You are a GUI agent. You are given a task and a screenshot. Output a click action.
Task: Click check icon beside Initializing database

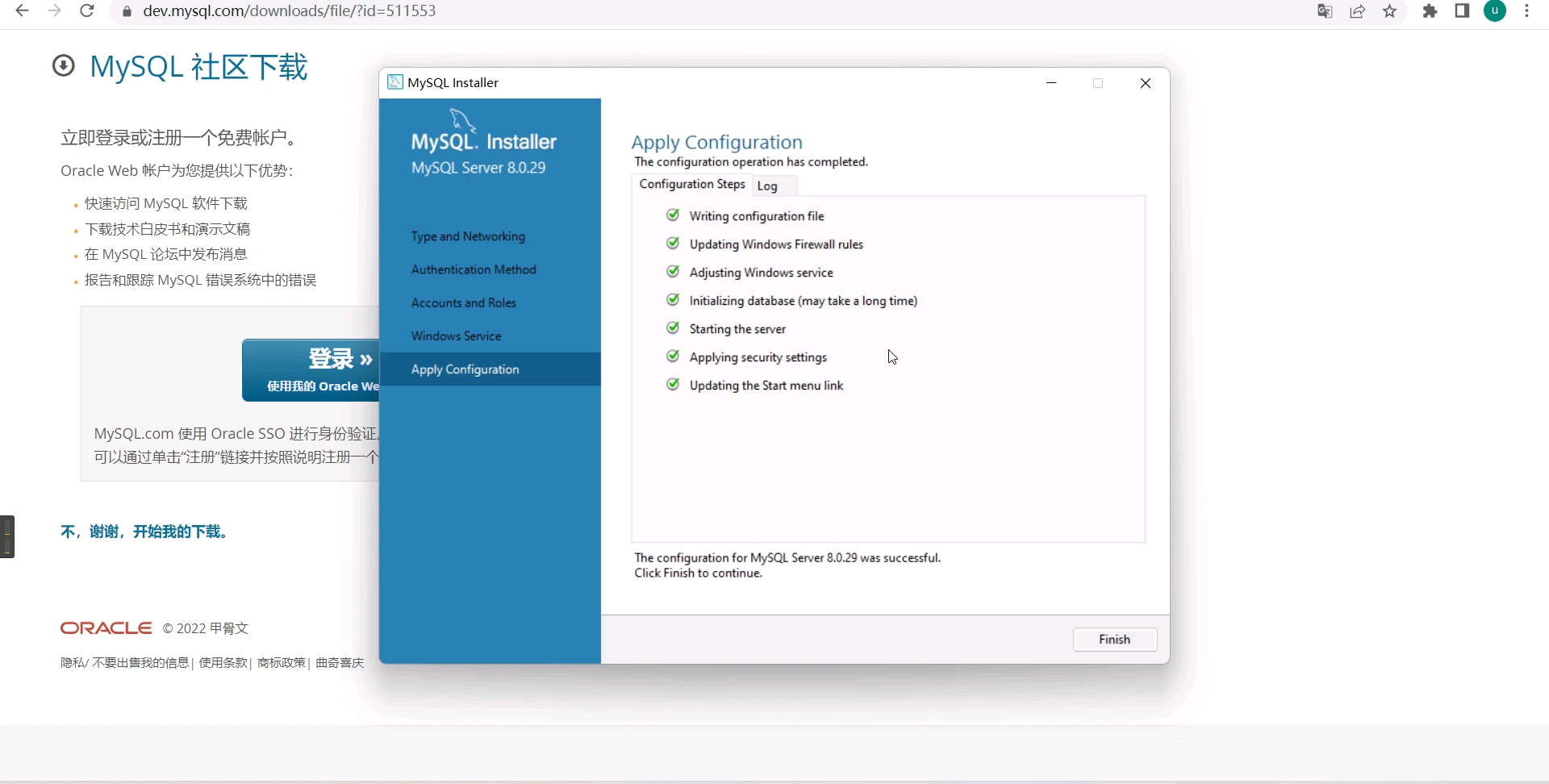pyautogui.click(x=673, y=300)
